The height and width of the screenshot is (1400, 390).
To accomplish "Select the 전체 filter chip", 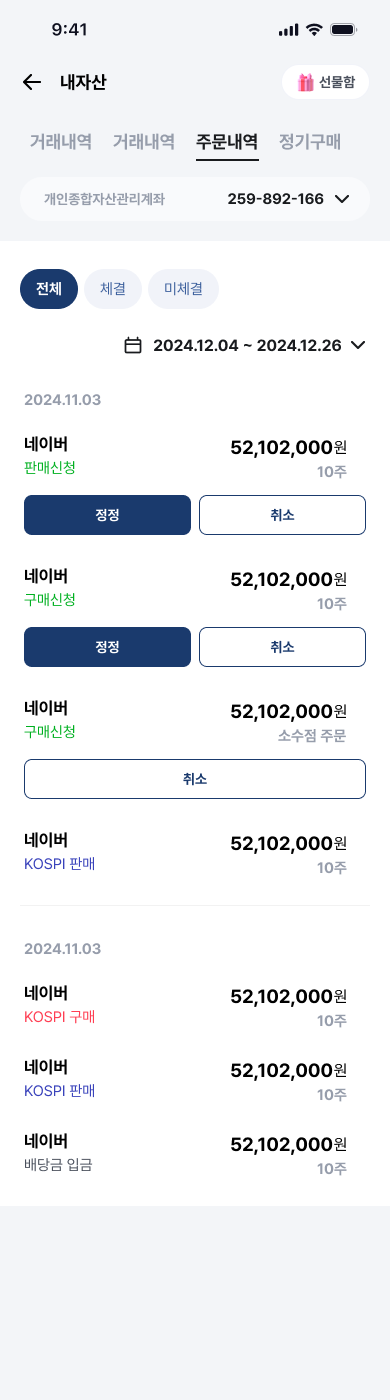I will click(x=49, y=289).
